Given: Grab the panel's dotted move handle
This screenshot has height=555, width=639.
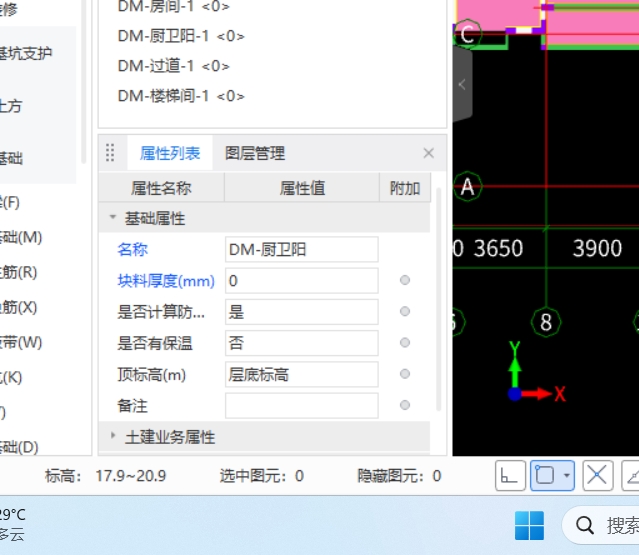Looking at the screenshot, I should pyautogui.click(x=110, y=153).
